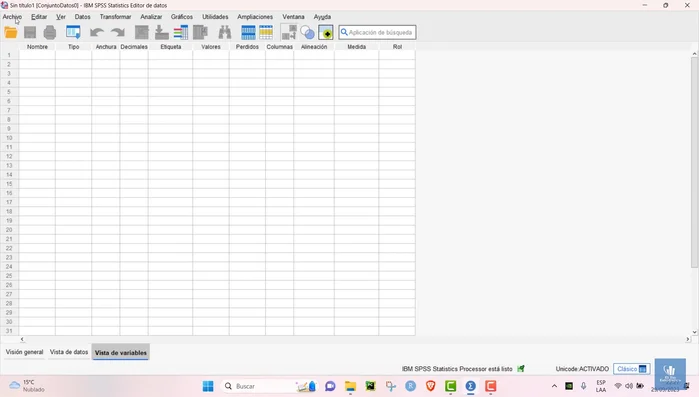Open the red Camtasia recorder taskbar icon
699x397 pixels.
point(490,386)
